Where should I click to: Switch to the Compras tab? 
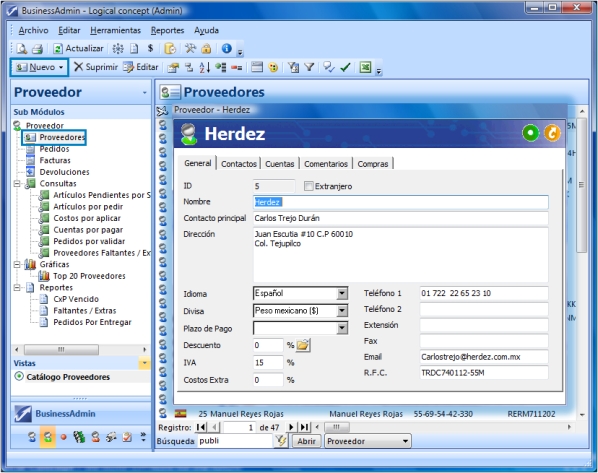point(373,164)
